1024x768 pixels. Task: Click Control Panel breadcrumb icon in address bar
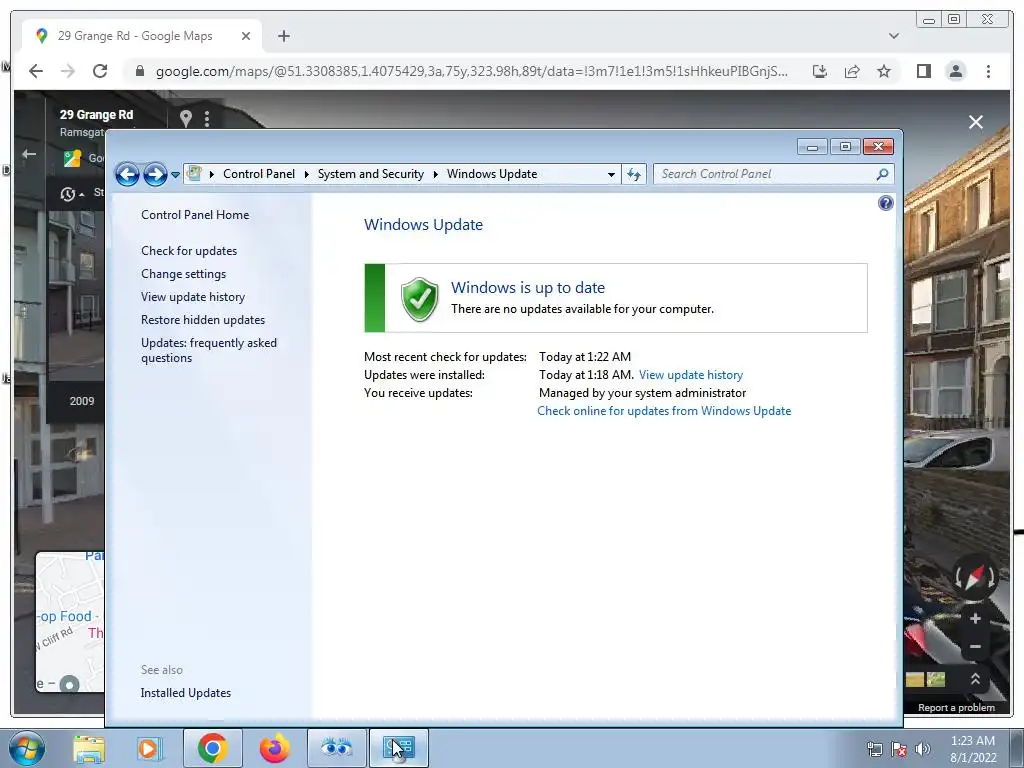(x=194, y=174)
